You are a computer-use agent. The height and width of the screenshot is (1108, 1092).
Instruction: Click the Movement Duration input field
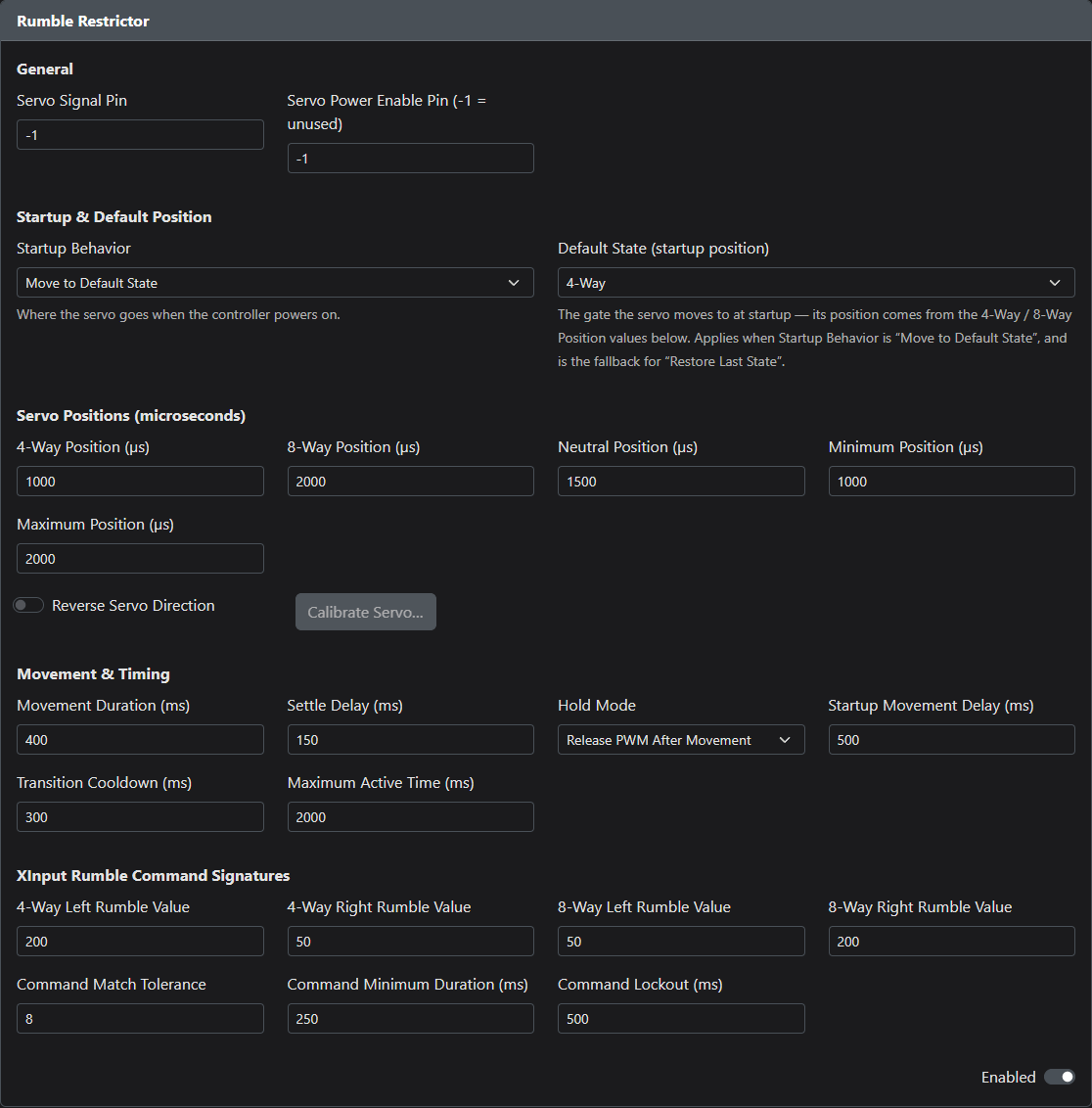click(x=140, y=740)
